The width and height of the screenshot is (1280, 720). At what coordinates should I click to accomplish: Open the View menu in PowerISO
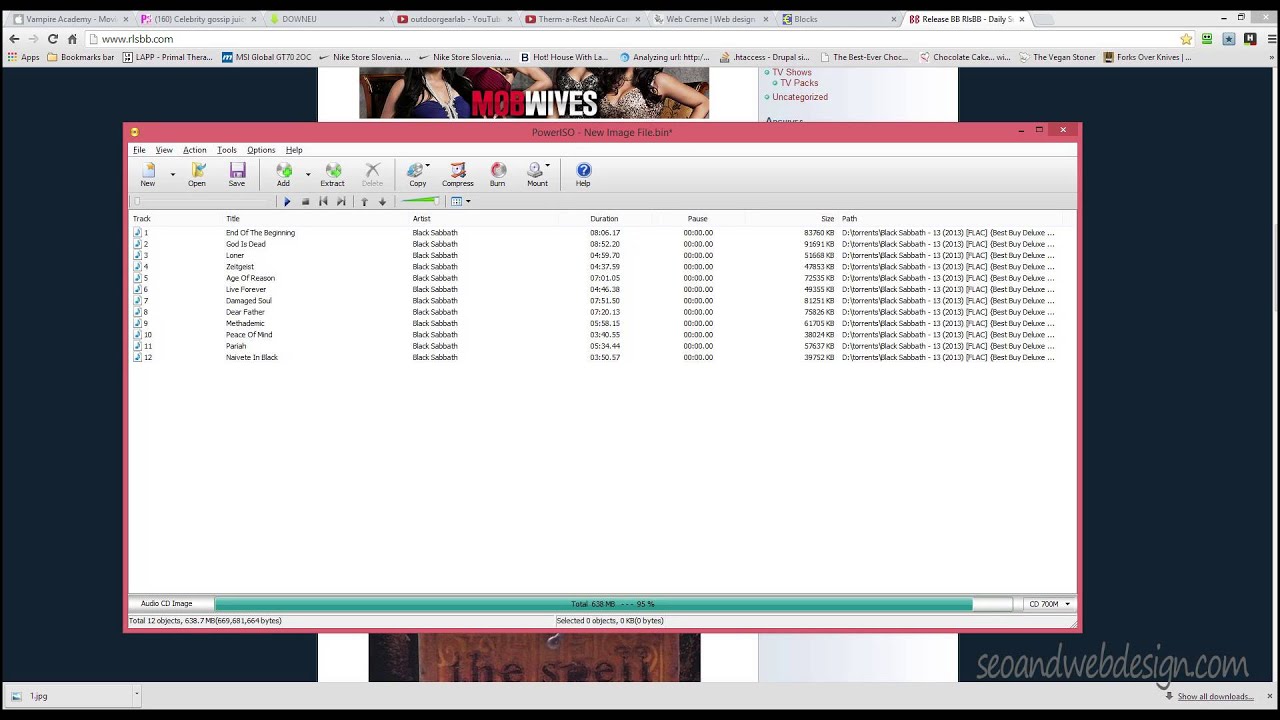[x=164, y=150]
